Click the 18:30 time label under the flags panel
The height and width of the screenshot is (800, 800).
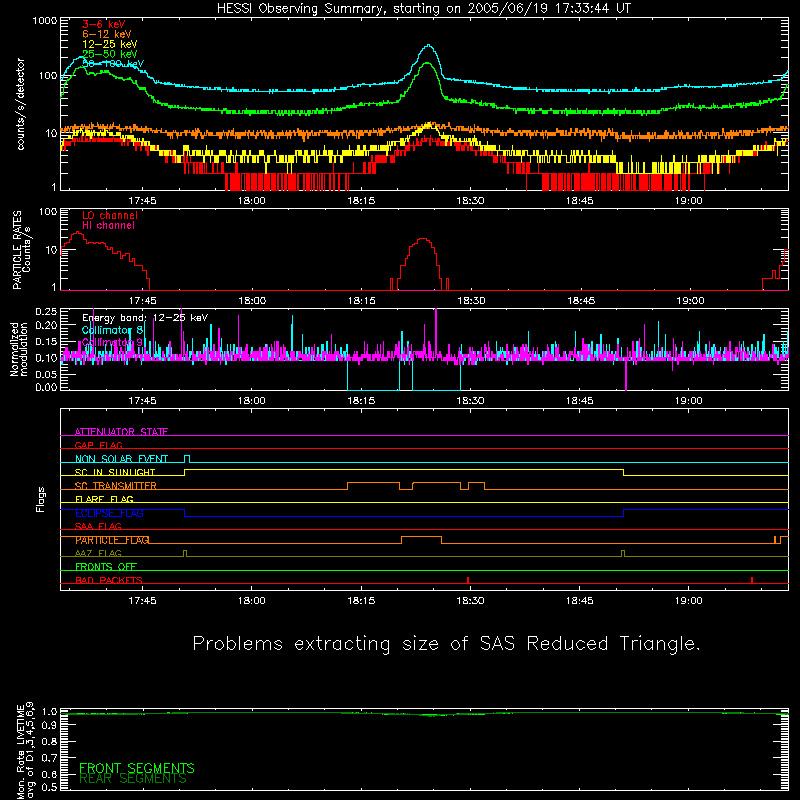(470, 601)
